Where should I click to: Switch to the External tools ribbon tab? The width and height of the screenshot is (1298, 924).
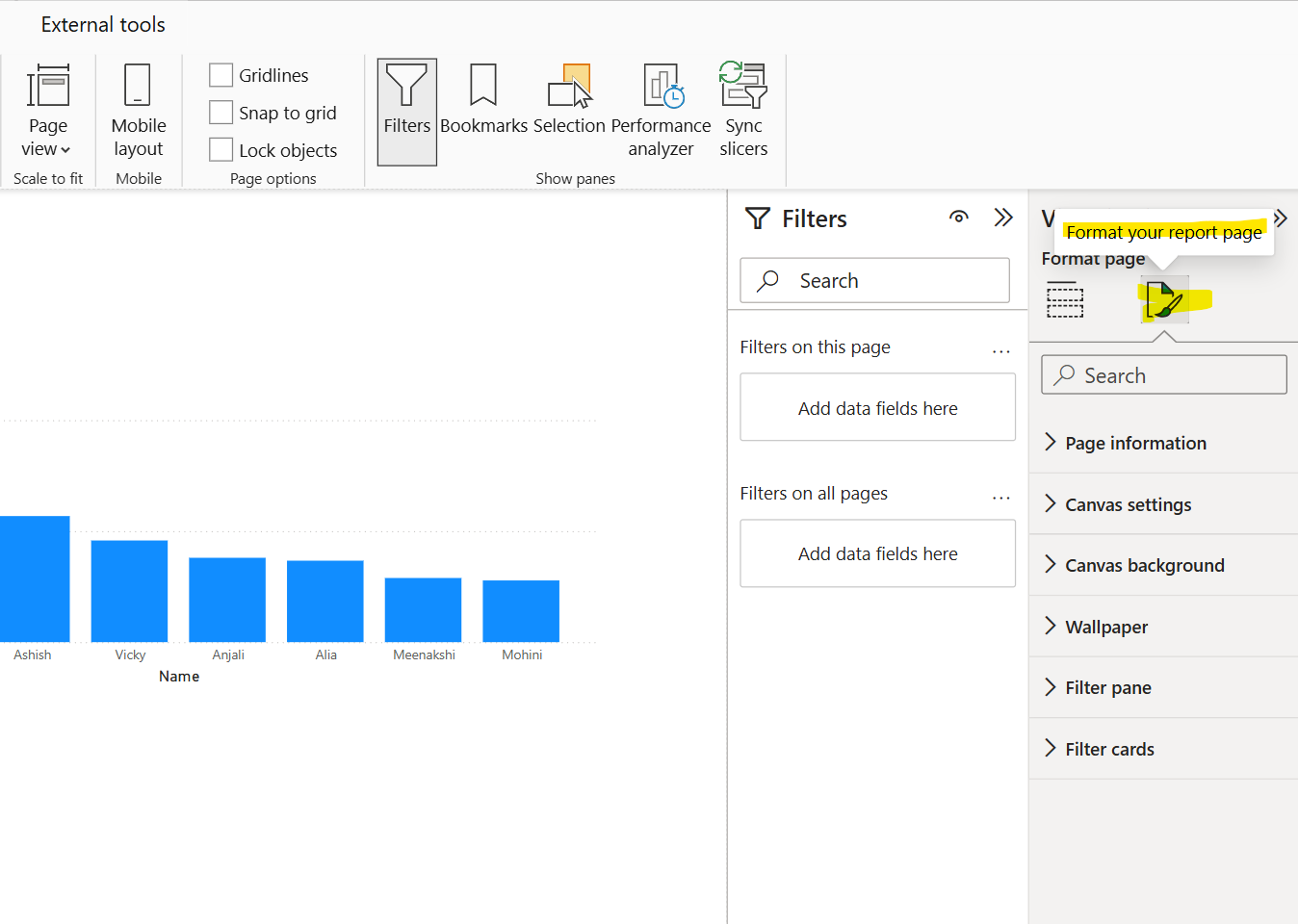pos(102,24)
